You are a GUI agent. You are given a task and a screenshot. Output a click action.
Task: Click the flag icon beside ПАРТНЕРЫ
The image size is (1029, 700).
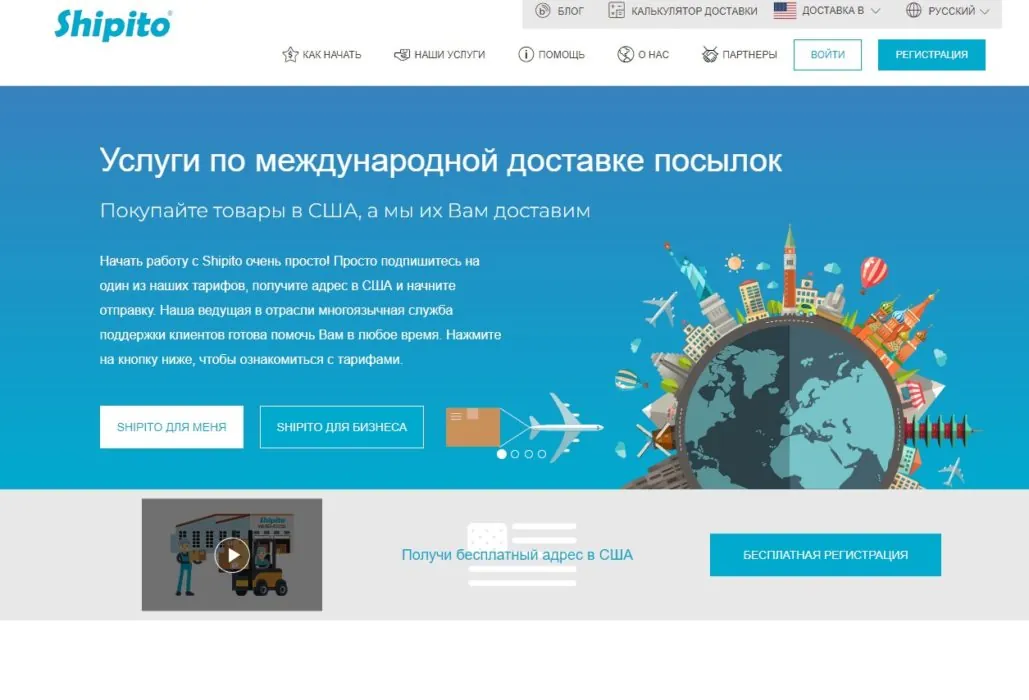click(708, 54)
